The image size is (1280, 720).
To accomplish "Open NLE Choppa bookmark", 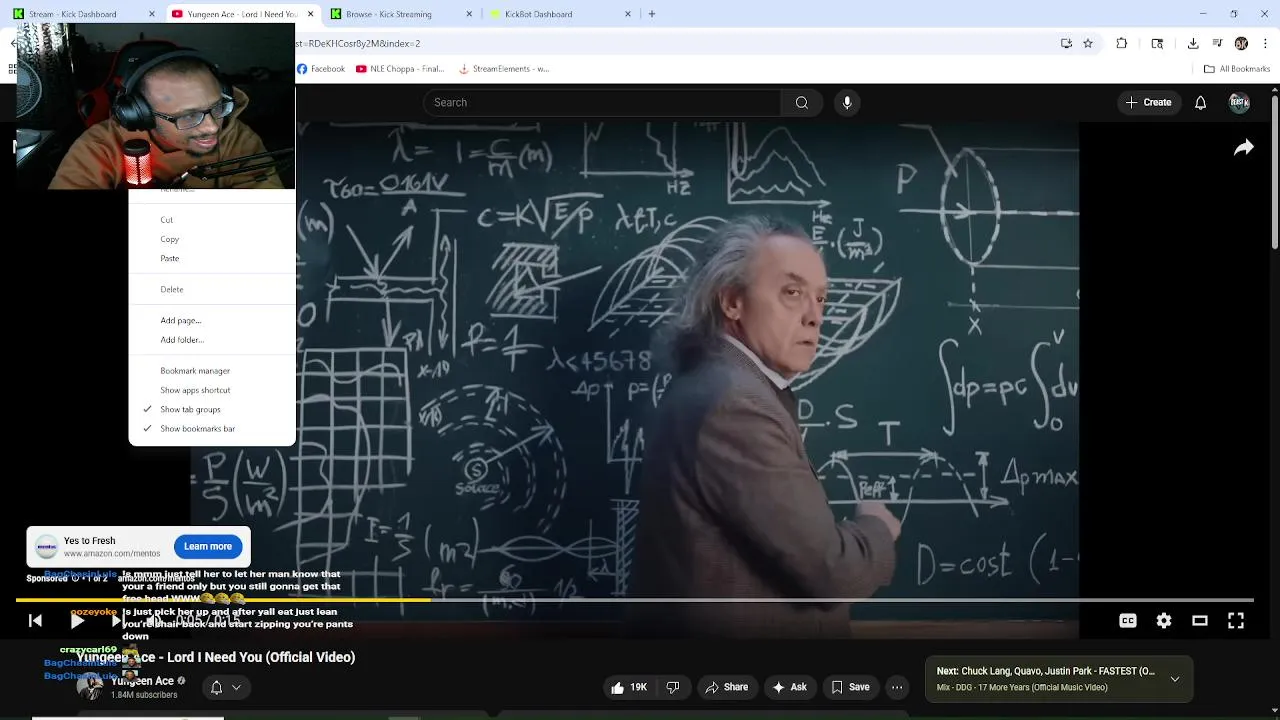I will tap(400, 69).
